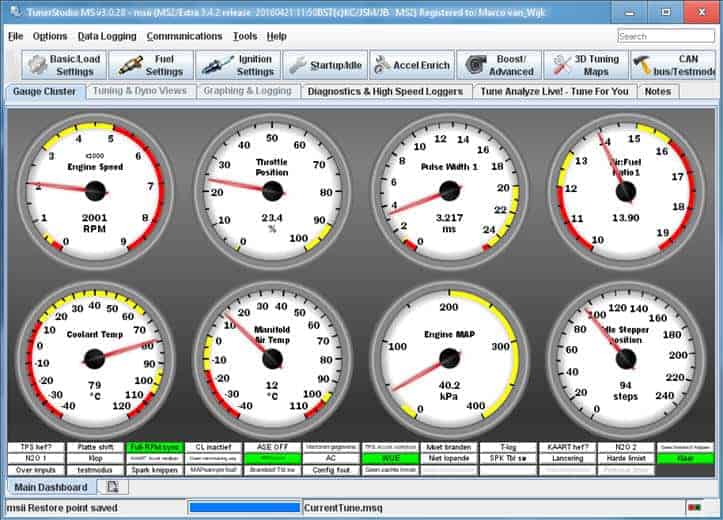Open the File menu
The image size is (723, 520).
[x=15, y=36]
